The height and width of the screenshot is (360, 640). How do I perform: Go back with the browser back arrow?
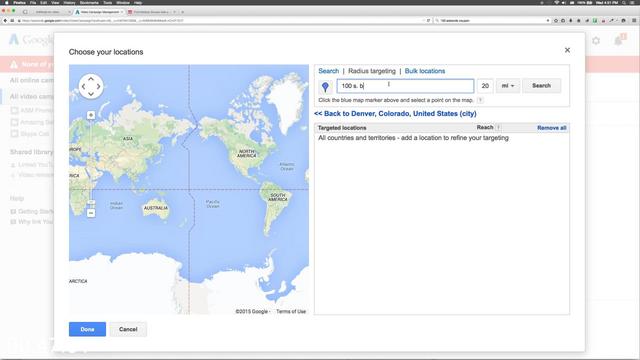coord(5,20)
